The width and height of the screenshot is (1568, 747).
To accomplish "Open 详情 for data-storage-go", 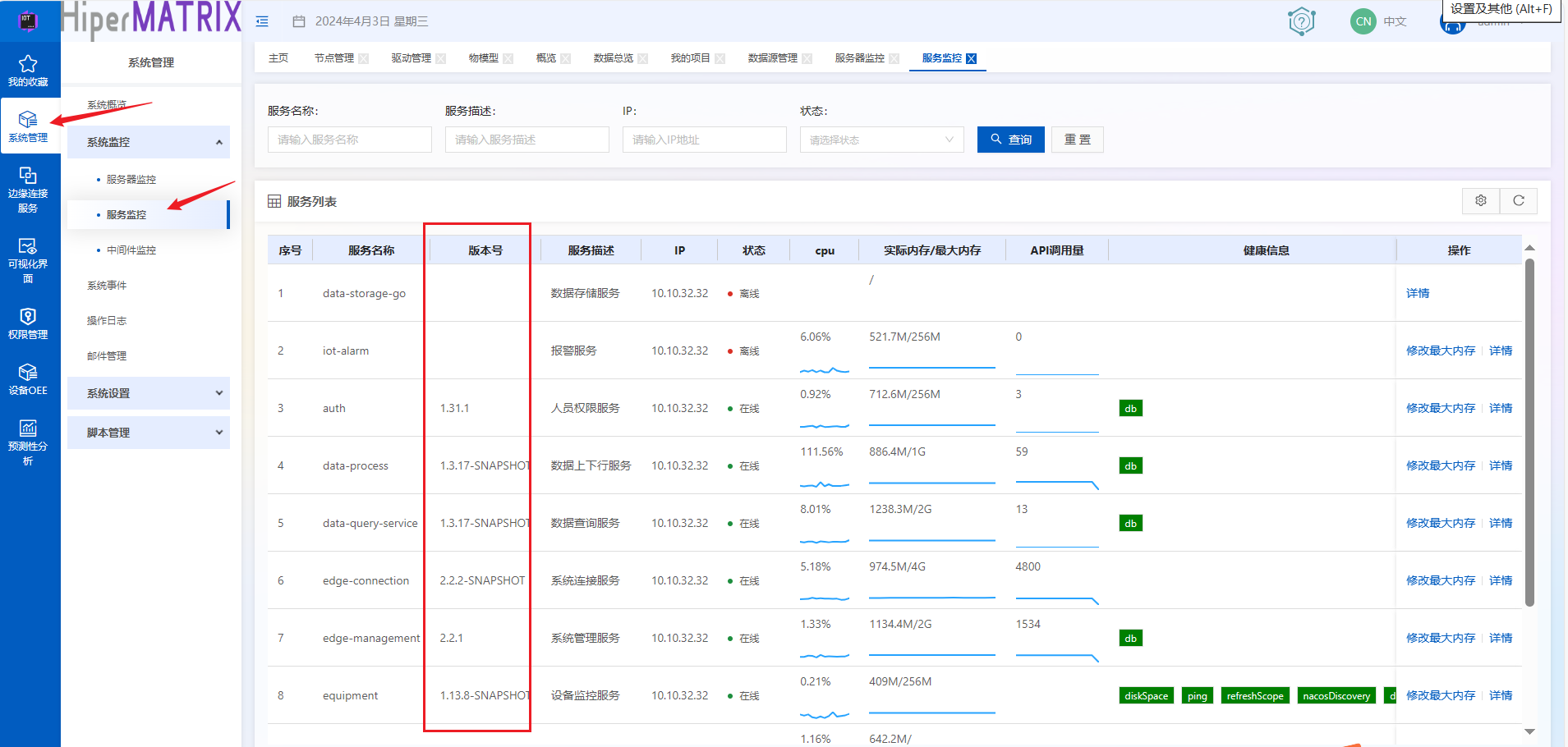I will (x=1418, y=293).
